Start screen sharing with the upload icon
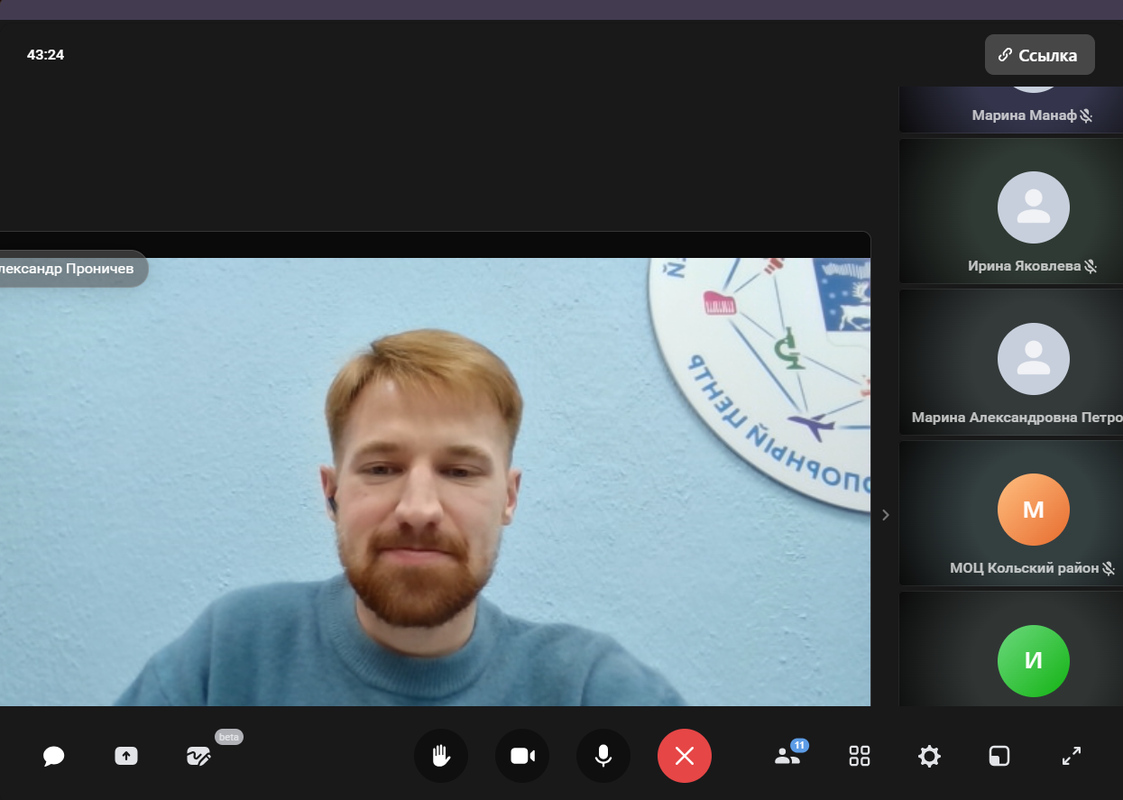1123x800 pixels. click(x=126, y=756)
